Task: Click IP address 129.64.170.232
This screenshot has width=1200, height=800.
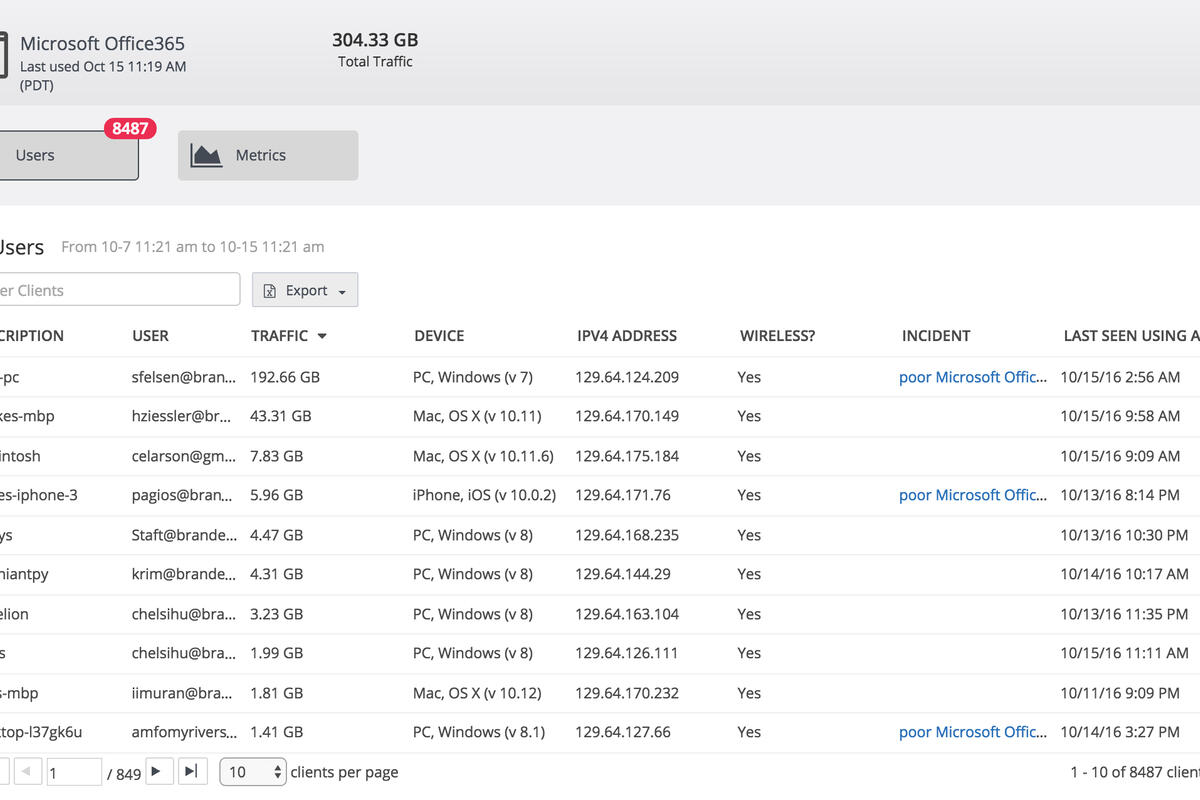Action: pos(627,693)
